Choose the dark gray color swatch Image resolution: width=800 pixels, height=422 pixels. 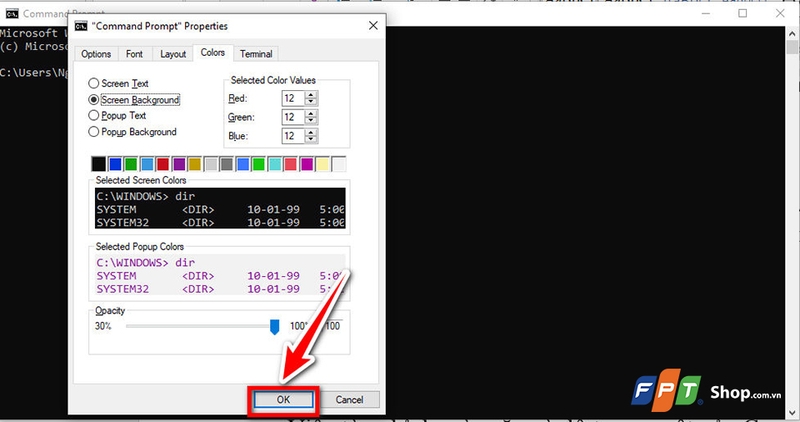click(227, 164)
